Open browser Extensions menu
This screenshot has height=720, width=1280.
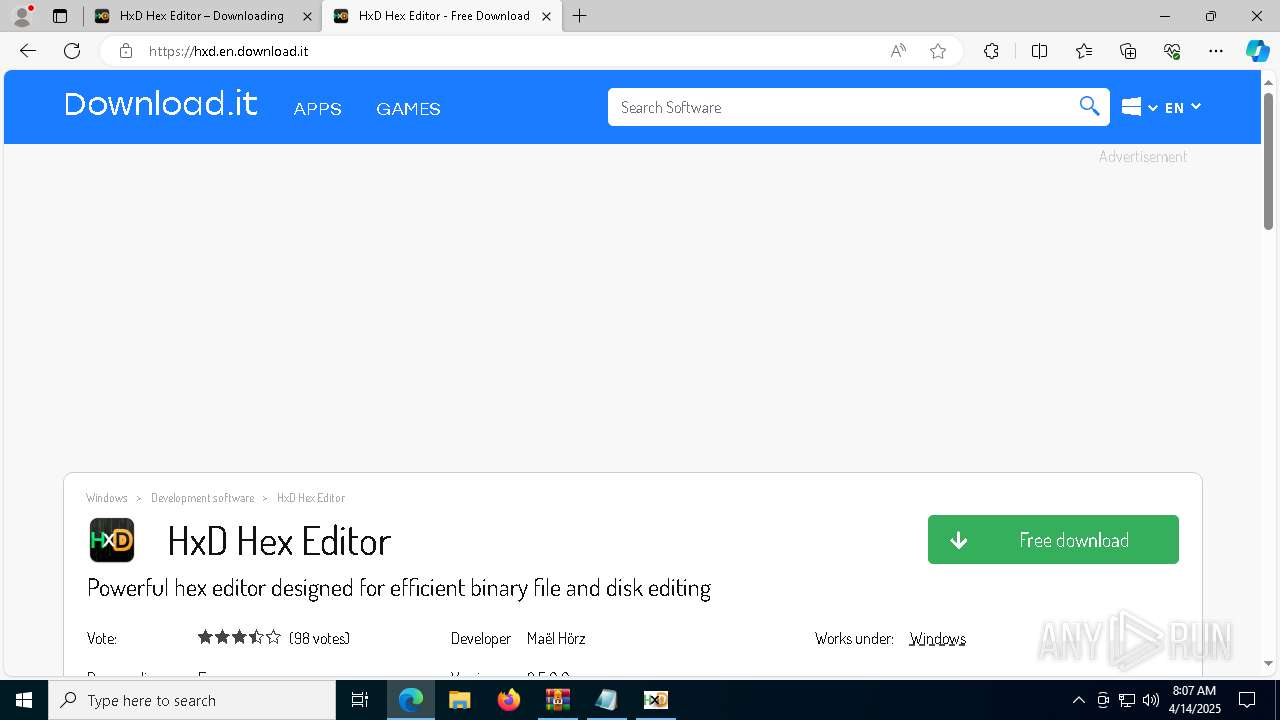pos(991,51)
